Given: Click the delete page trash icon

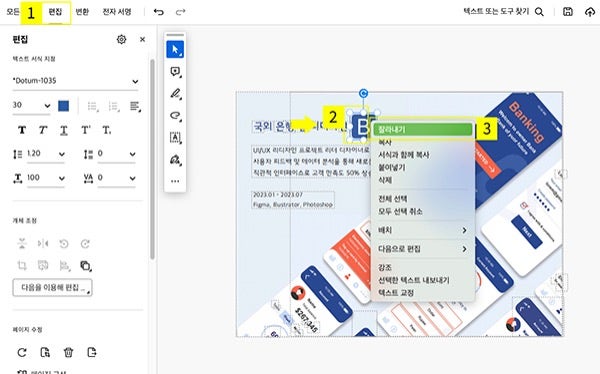Looking at the screenshot, I should 68,352.
